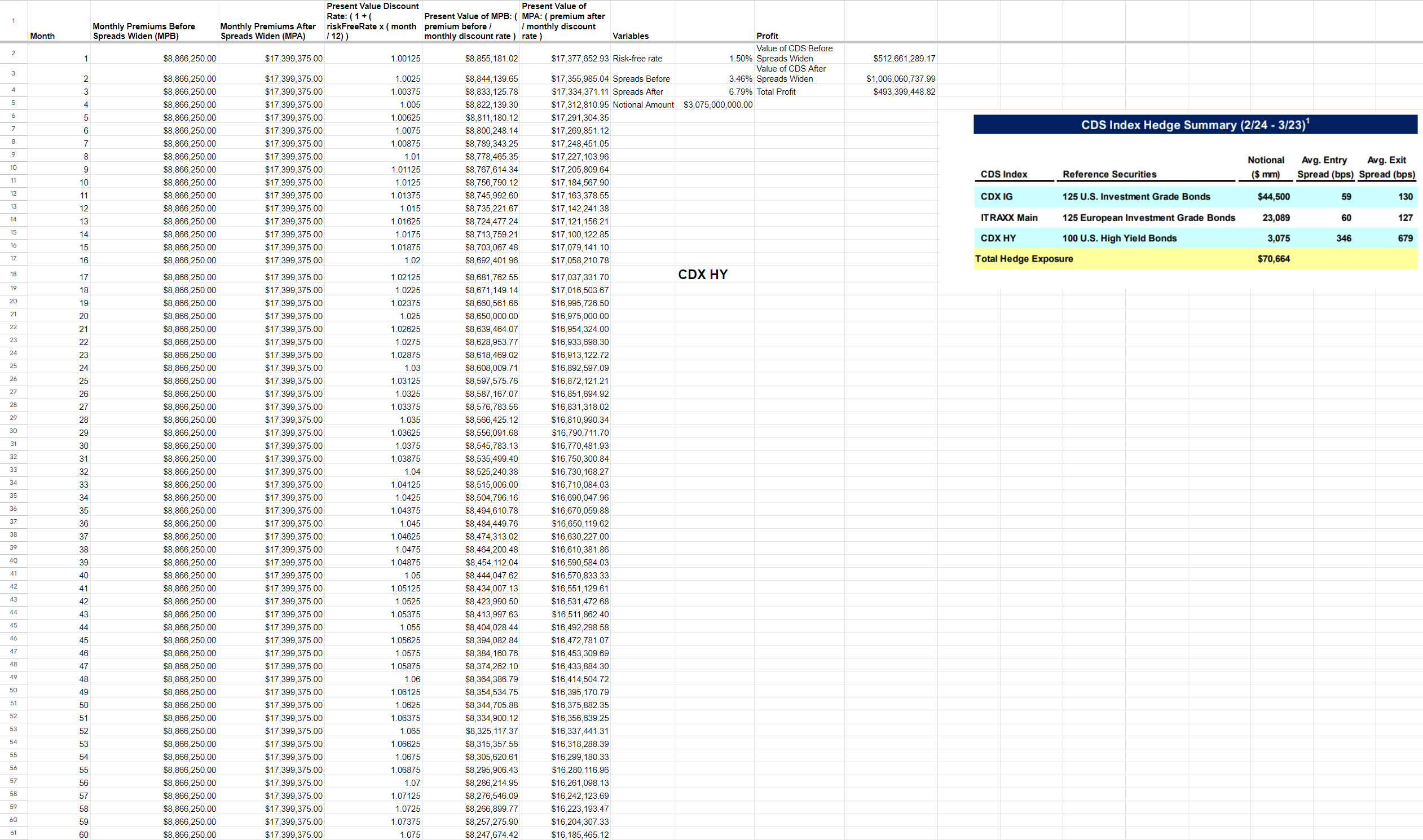Click 'Value of CDS Before Spreads Widen' label
The height and width of the screenshot is (840, 1423).
point(799,54)
